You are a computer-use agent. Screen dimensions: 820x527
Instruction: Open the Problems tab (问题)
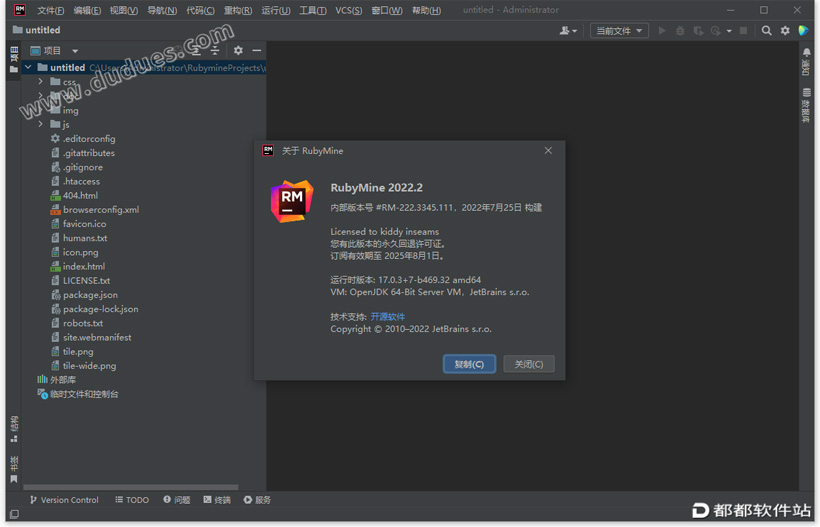coord(177,500)
